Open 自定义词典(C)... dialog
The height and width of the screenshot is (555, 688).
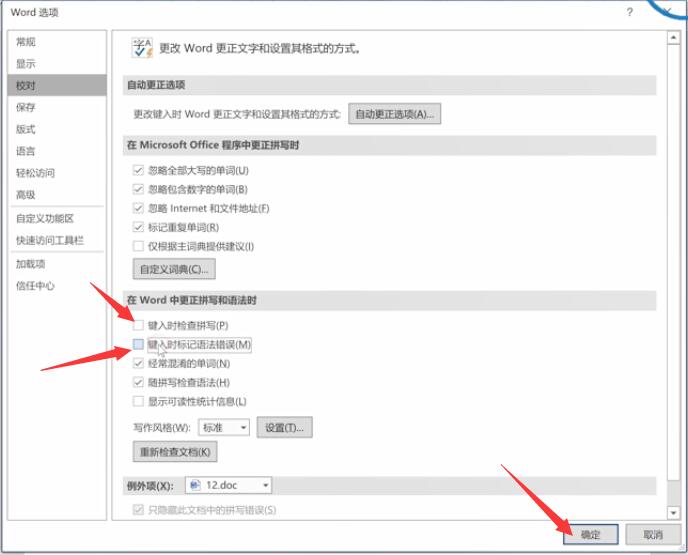(174, 269)
